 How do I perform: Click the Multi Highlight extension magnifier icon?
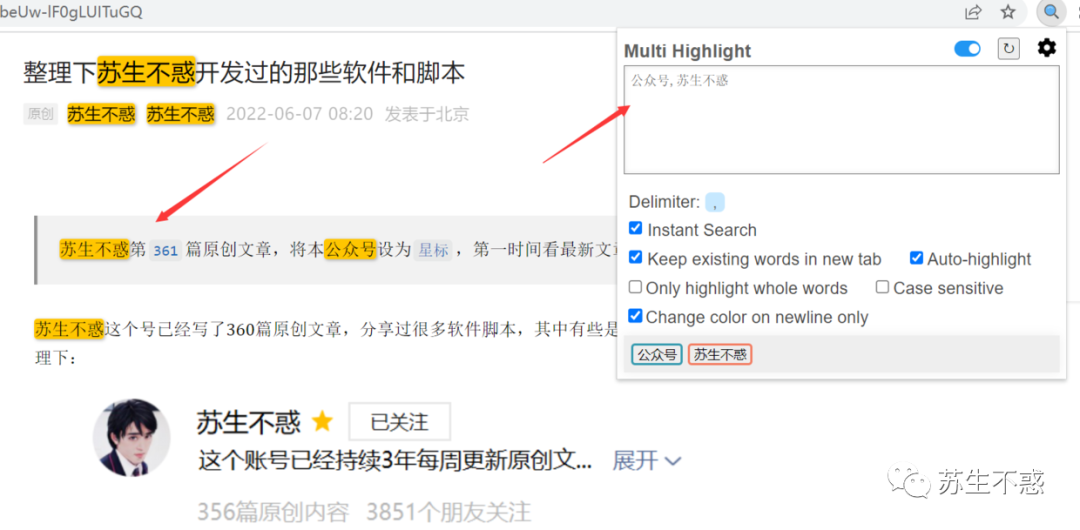click(1050, 12)
